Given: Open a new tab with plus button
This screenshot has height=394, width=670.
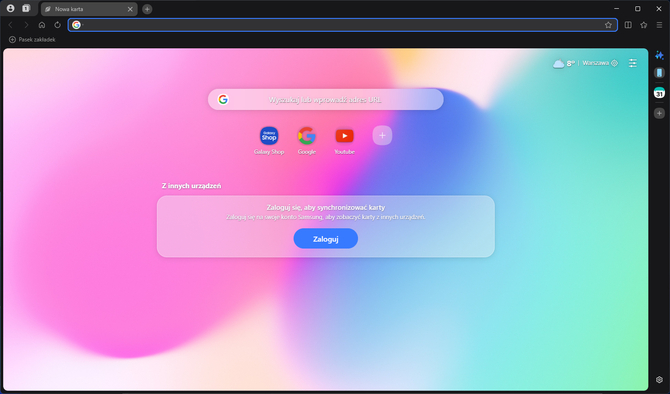Looking at the screenshot, I should [147, 9].
